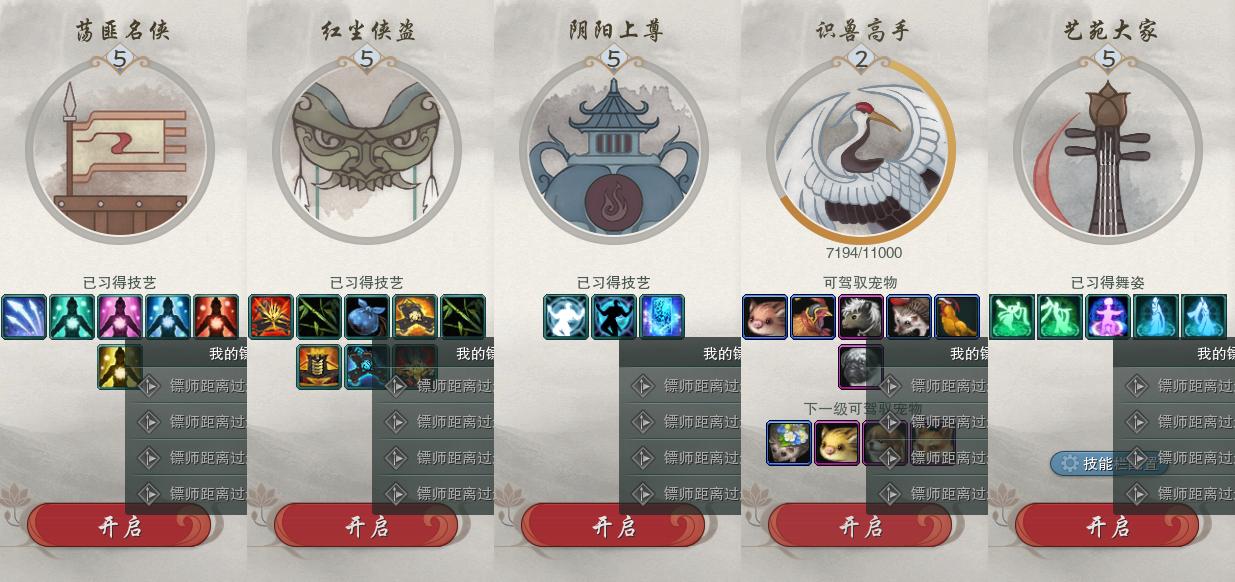Choose the pink seated dancer pose icon
Viewport: 1235px width, 582px height.
click(1108, 317)
